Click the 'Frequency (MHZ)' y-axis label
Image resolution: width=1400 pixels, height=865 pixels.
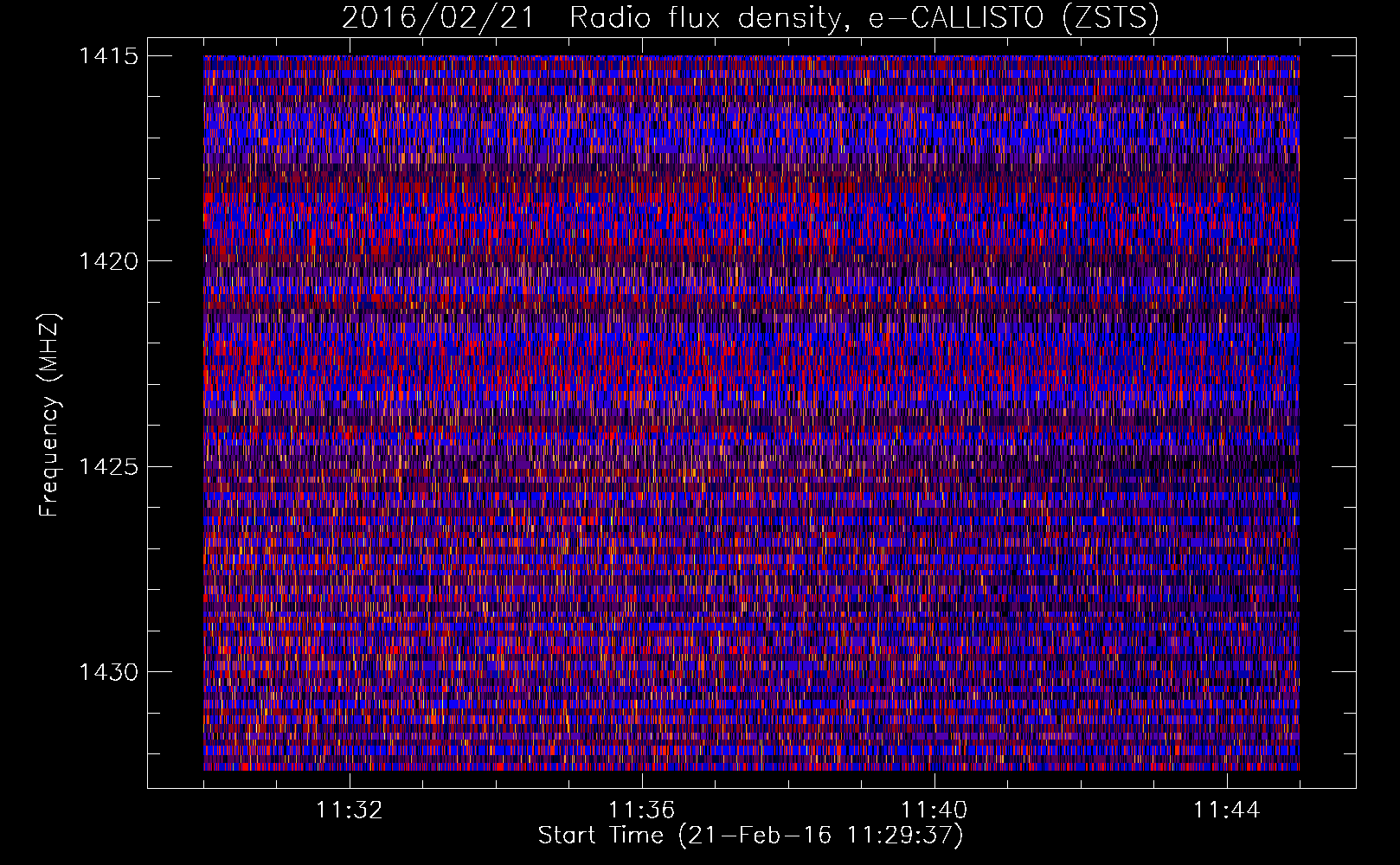(49, 414)
